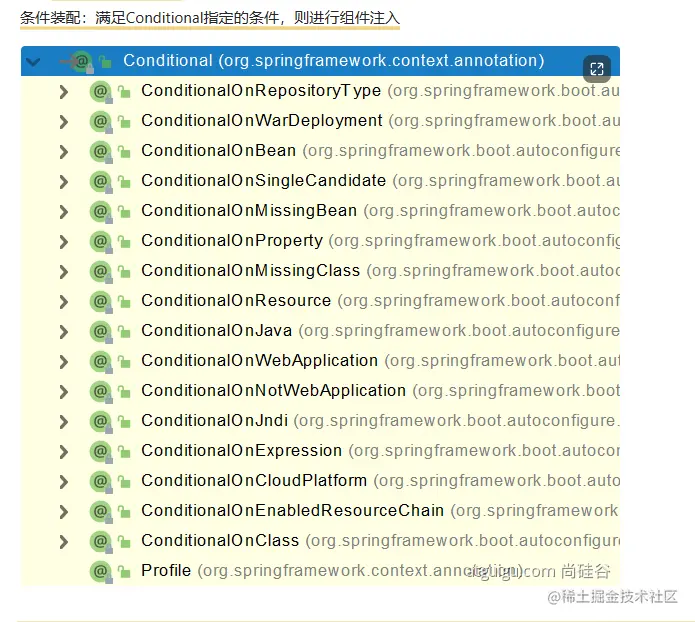The image size is (695, 622).
Task: Click public lock icon beside Profile
Action: tap(124, 572)
